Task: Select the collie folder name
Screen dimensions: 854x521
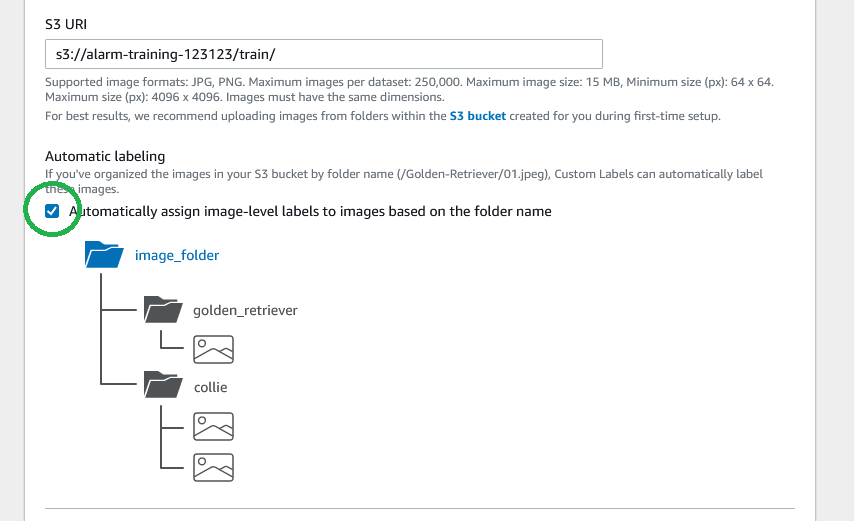Action: [210, 387]
